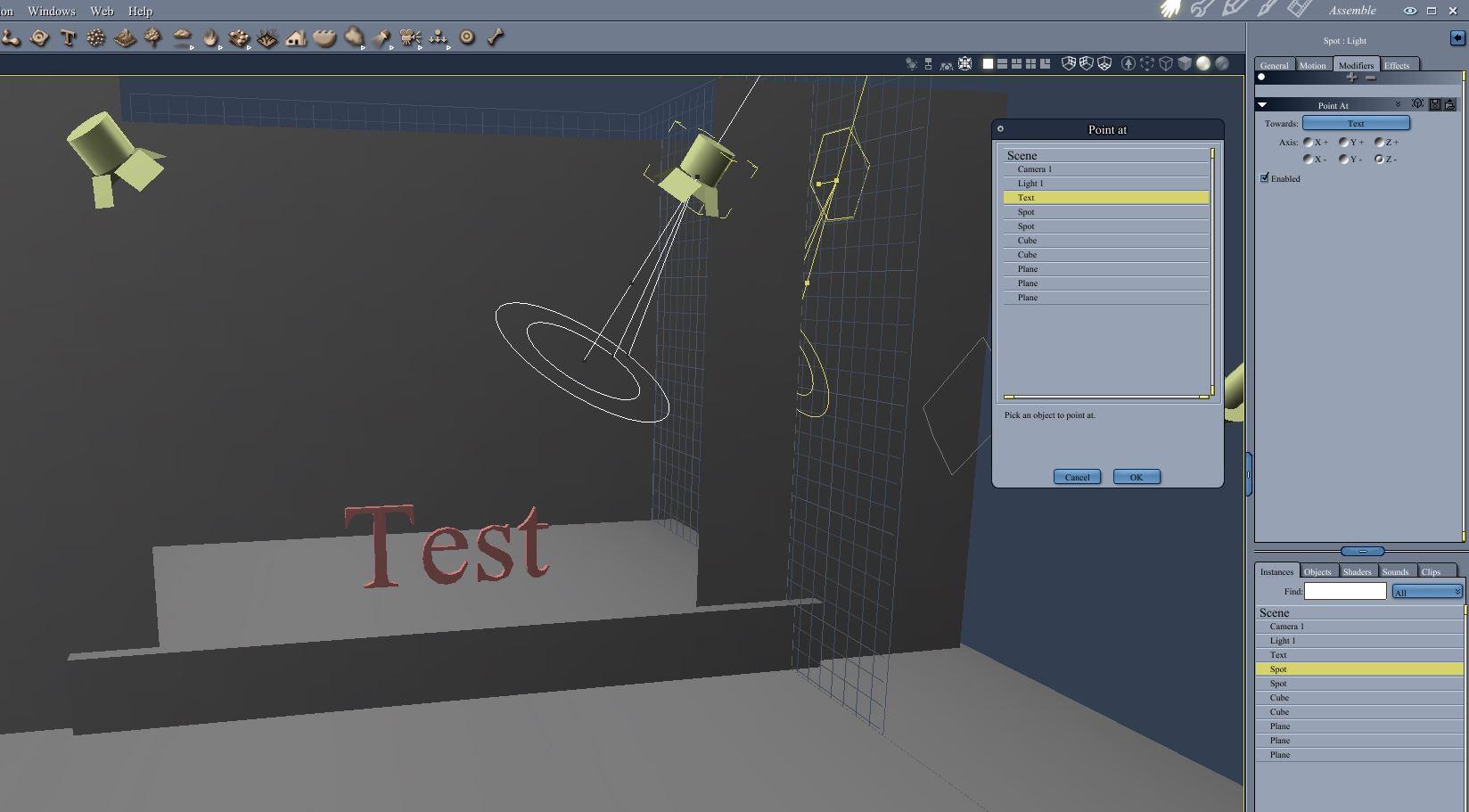Choose the fire primitive tool

click(x=211, y=37)
